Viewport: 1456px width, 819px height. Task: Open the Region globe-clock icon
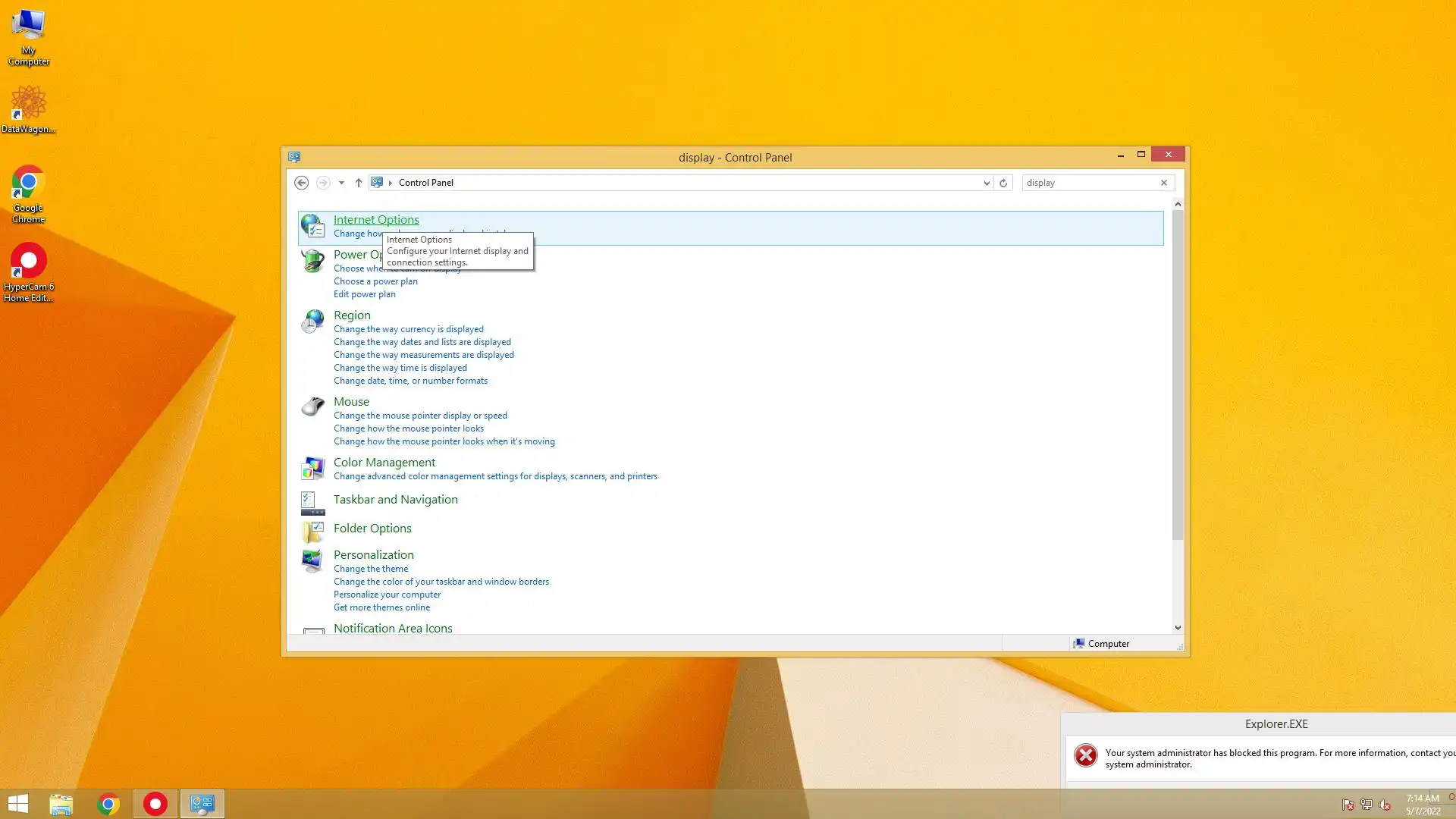click(x=312, y=322)
